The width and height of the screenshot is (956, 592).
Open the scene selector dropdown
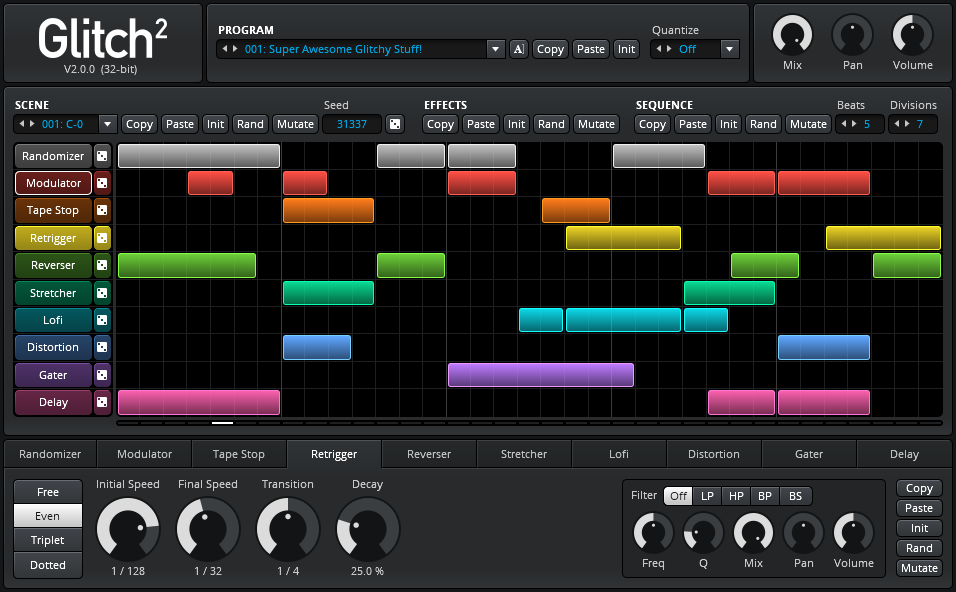(x=107, y=124)
